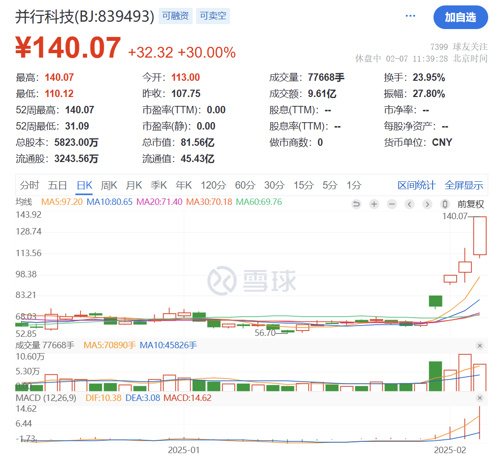Click the 今开 value 113.00
The image size is (500, 461).
click(186, 77)
